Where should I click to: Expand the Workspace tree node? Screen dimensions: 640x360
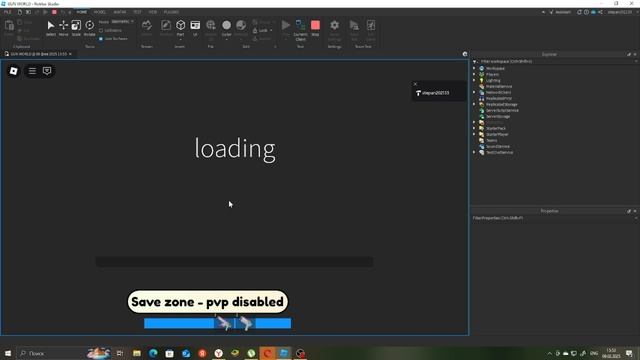point(474,69)
